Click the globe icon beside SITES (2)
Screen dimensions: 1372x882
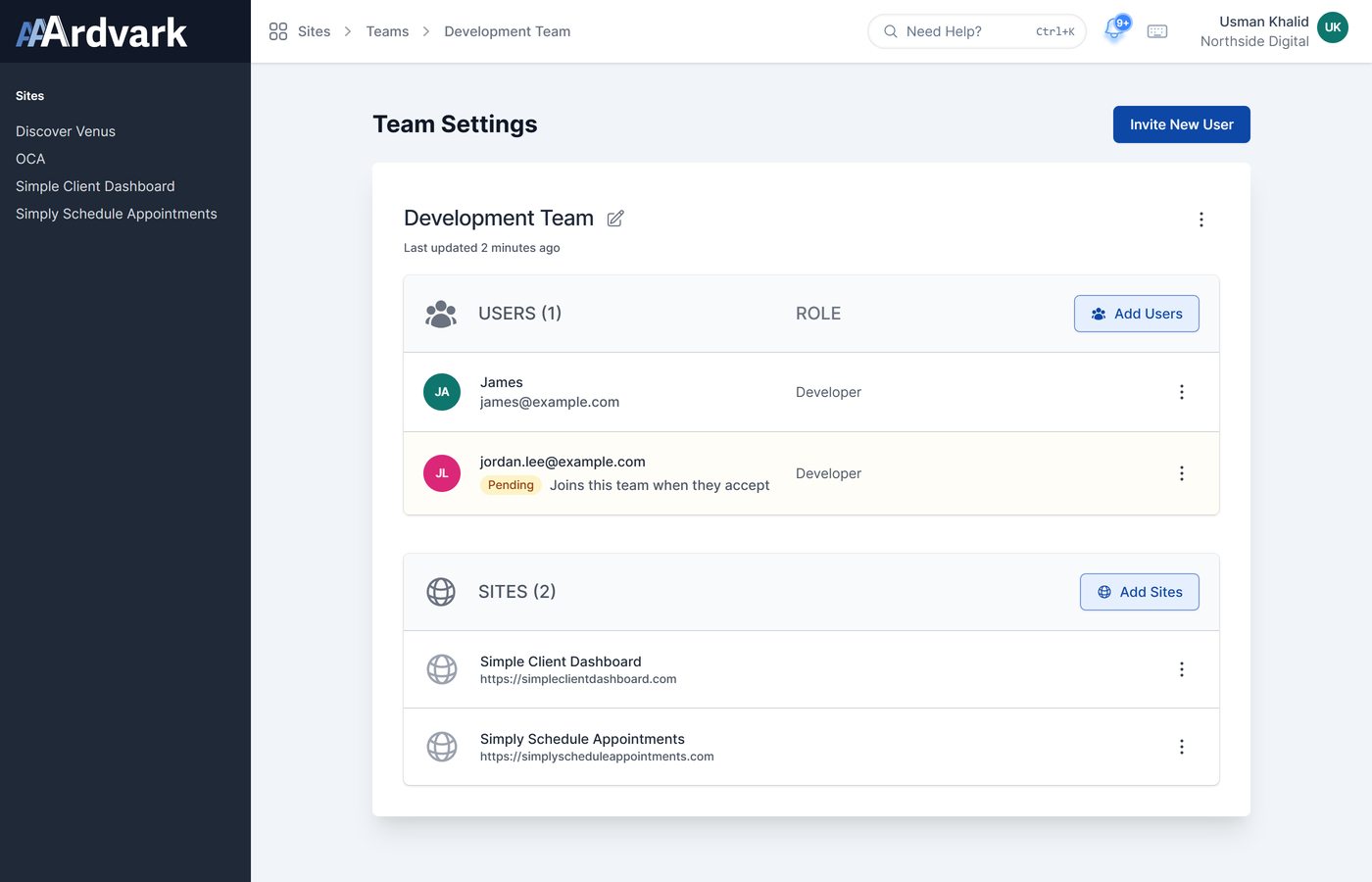441,592
